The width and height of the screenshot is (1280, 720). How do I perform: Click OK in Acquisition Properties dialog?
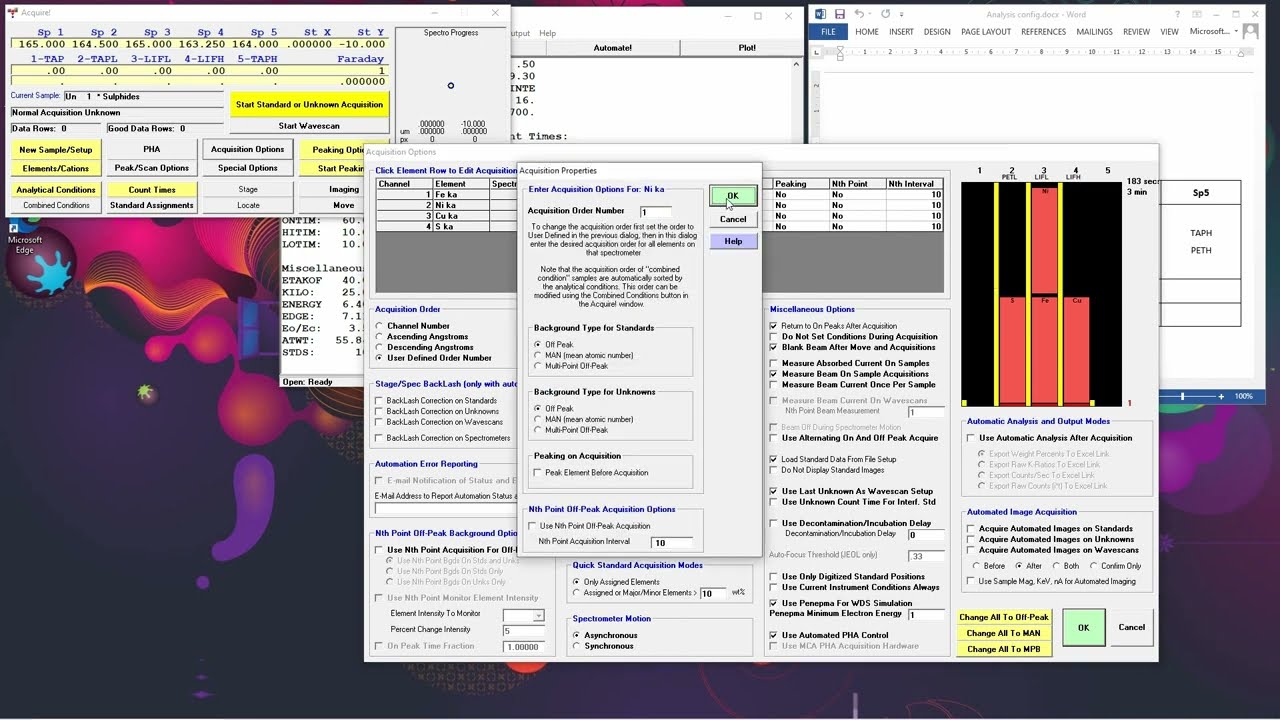pos(733,196)
